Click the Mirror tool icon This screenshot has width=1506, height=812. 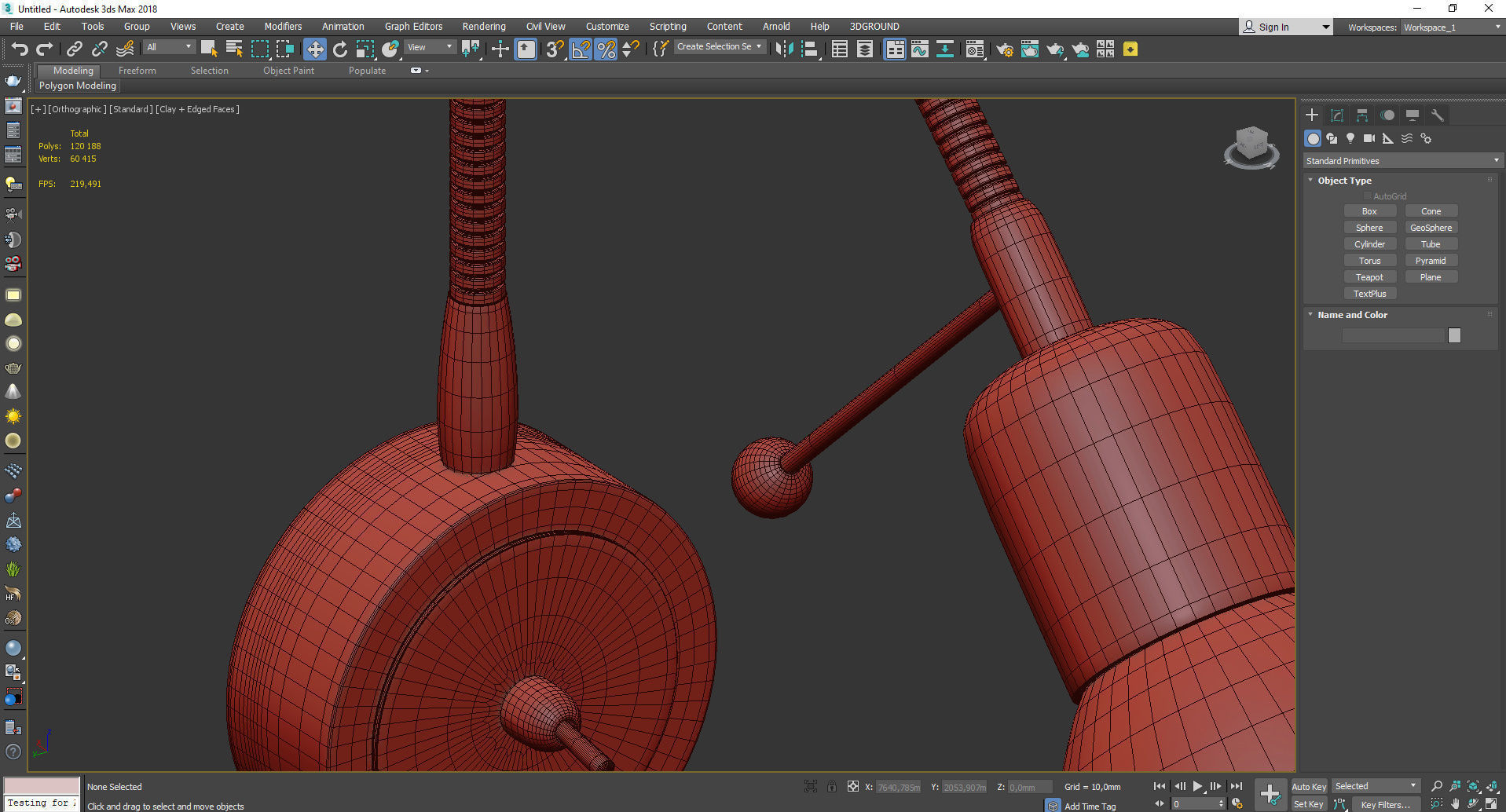pos(784,49)
